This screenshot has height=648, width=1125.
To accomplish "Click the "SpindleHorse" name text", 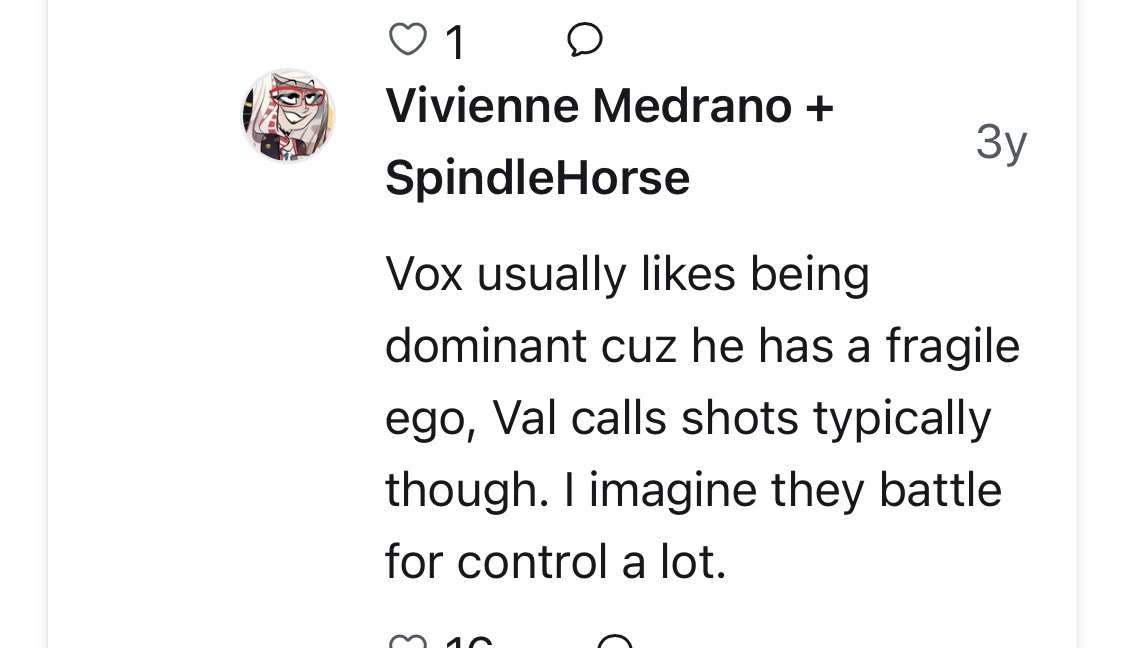I will pyautogui.click(x=537, y=178).
